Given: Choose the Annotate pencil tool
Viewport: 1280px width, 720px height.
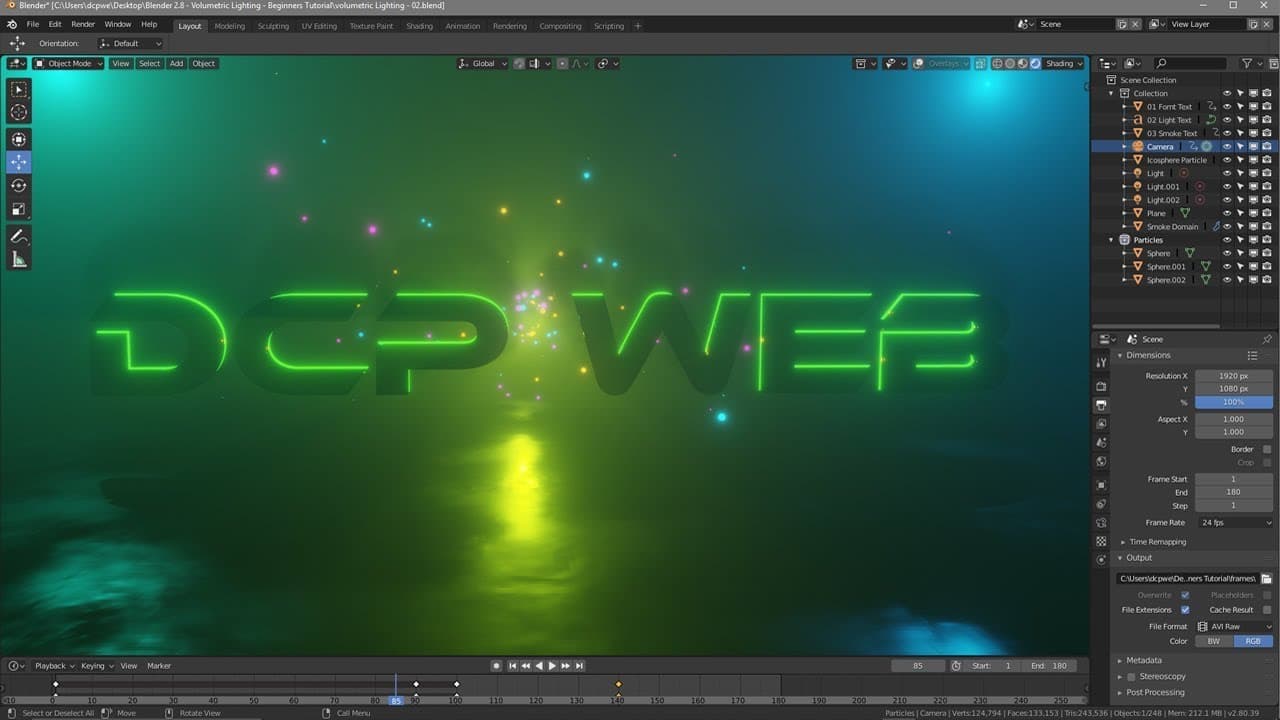Looking at the screenshot, I should (x=19, y=237).
